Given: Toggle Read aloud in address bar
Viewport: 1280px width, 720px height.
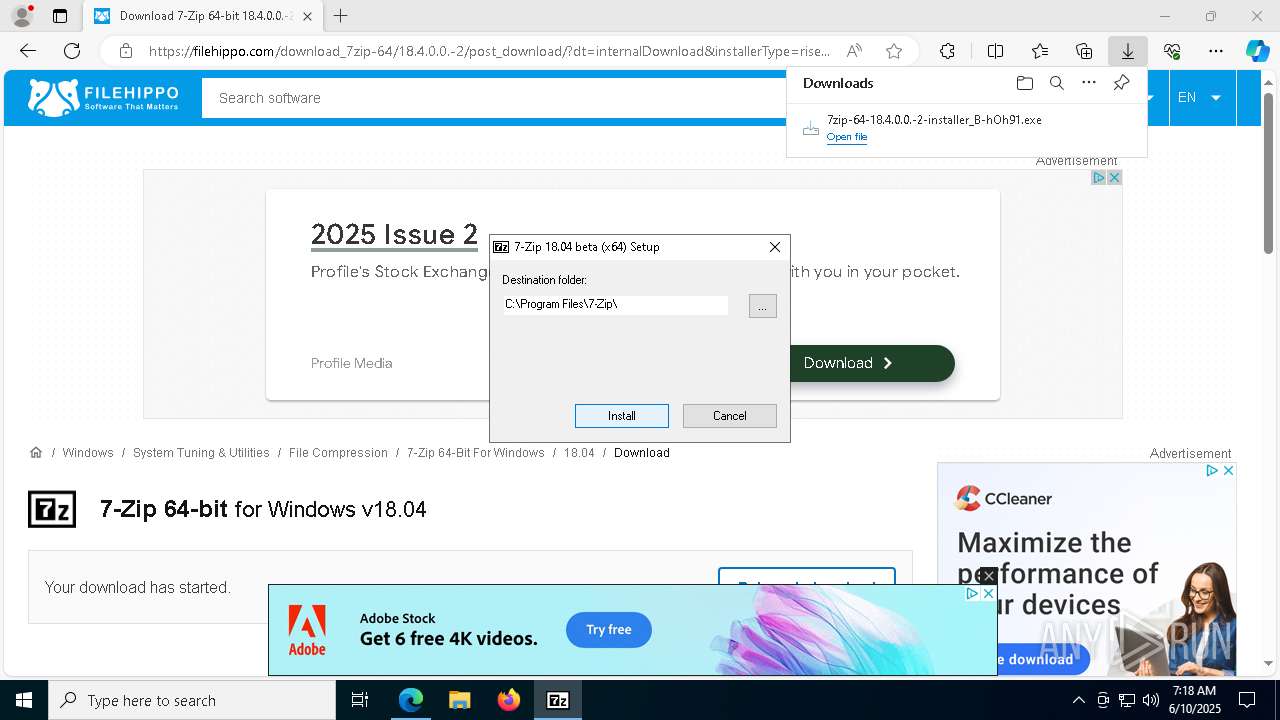Looking at the screenshot, I should coord(854,51).
